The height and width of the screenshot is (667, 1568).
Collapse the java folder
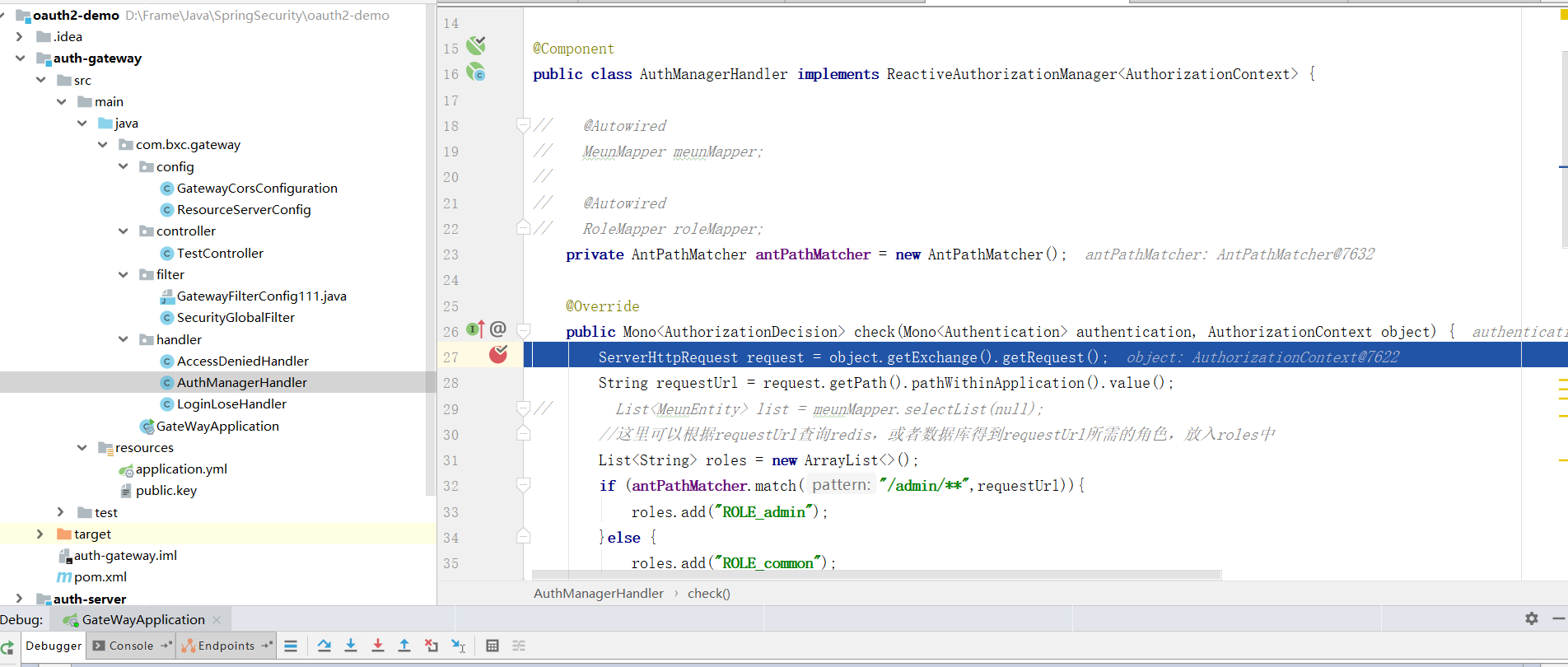pyautogui.click(x=82, y=123)
